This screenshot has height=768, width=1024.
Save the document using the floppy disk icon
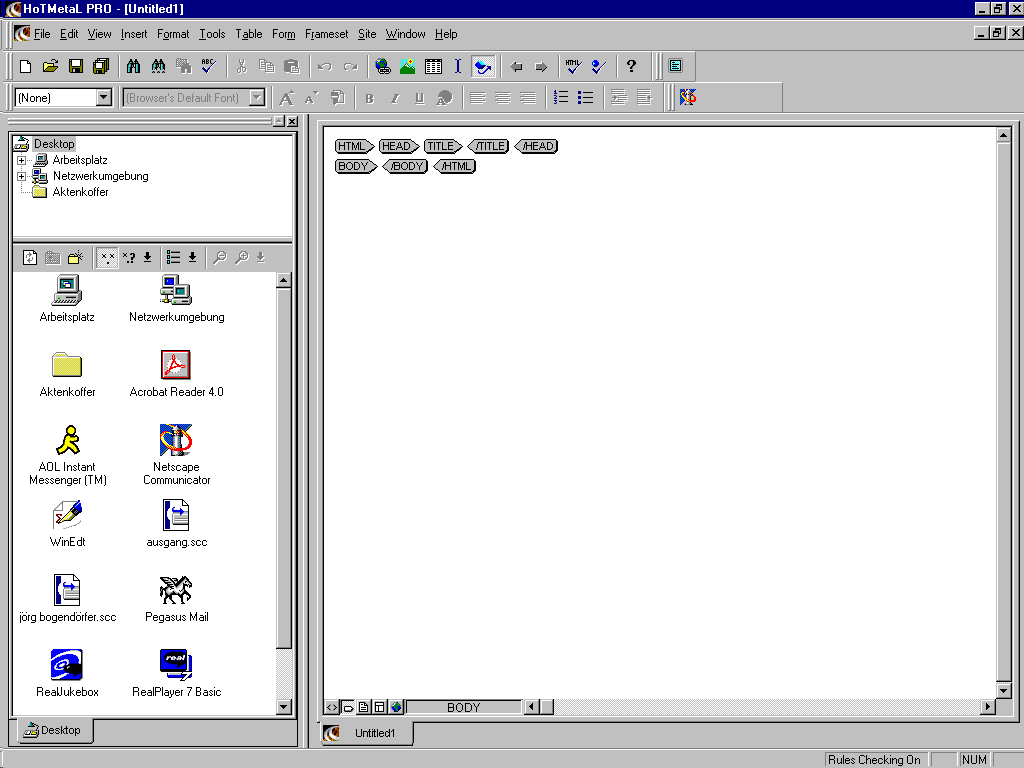point(76,66)
